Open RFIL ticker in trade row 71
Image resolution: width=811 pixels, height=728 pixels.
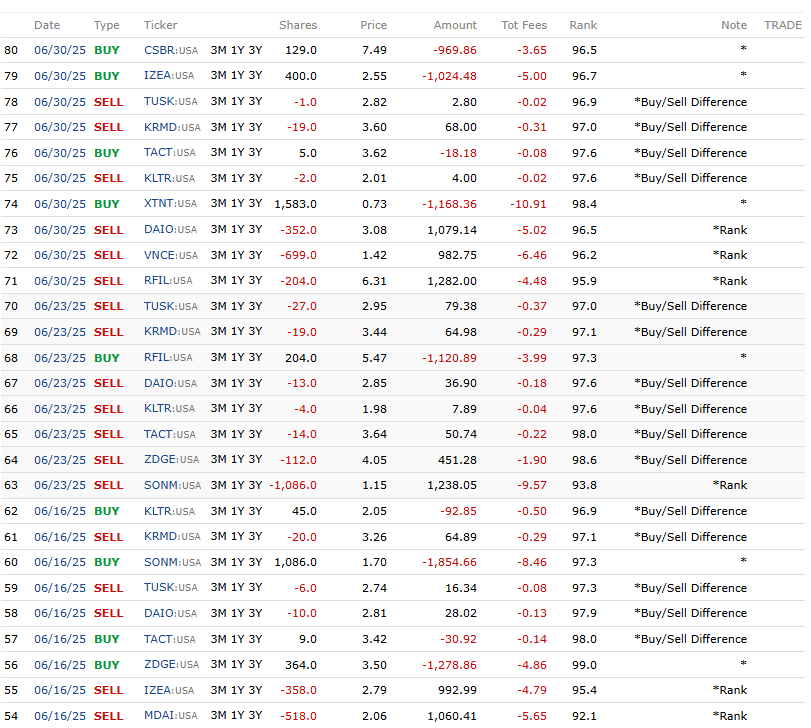click(158, 281)
